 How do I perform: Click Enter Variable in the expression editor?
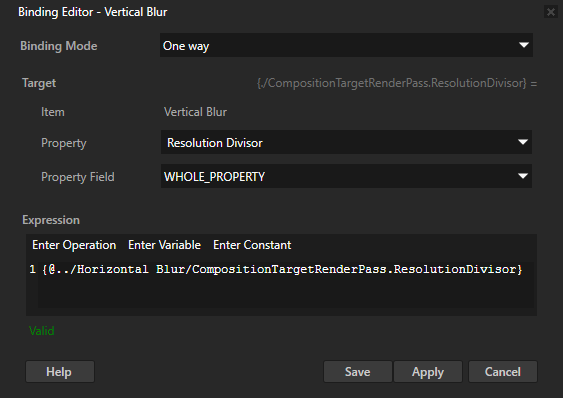(164, 245)
